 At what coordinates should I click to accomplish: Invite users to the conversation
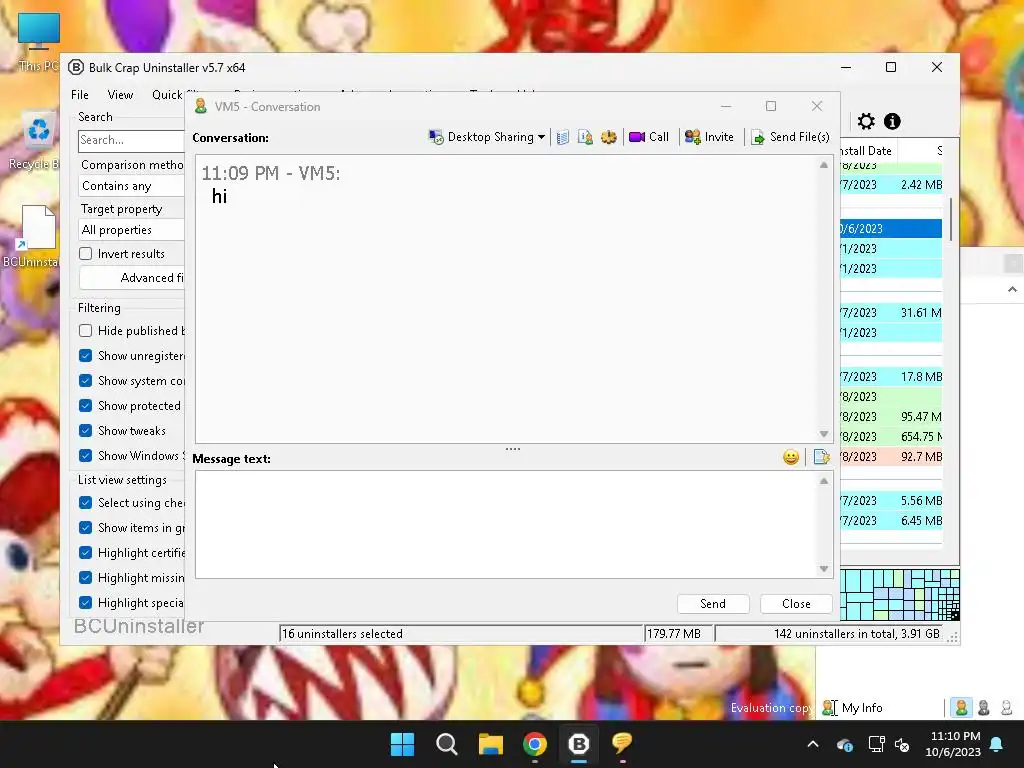(709, 137)
